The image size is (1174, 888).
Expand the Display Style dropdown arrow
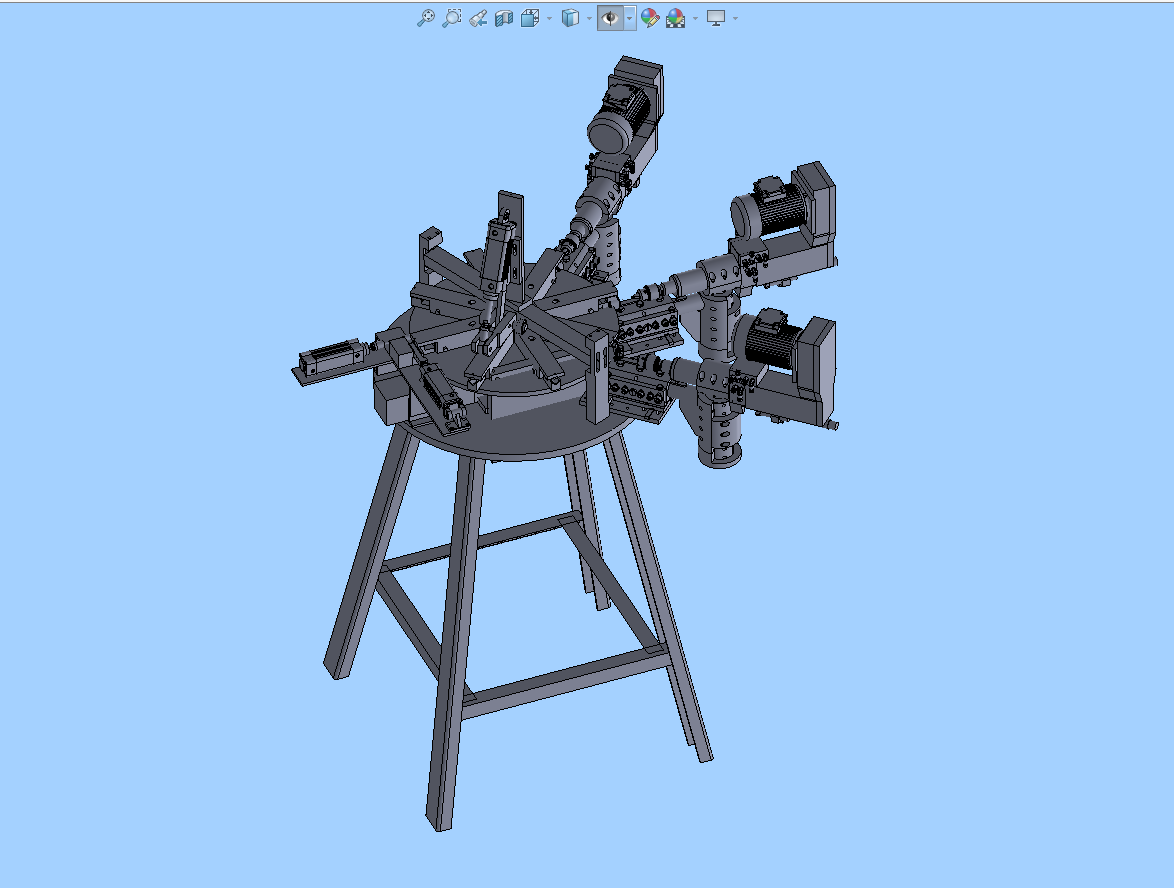tap(589, 18)
